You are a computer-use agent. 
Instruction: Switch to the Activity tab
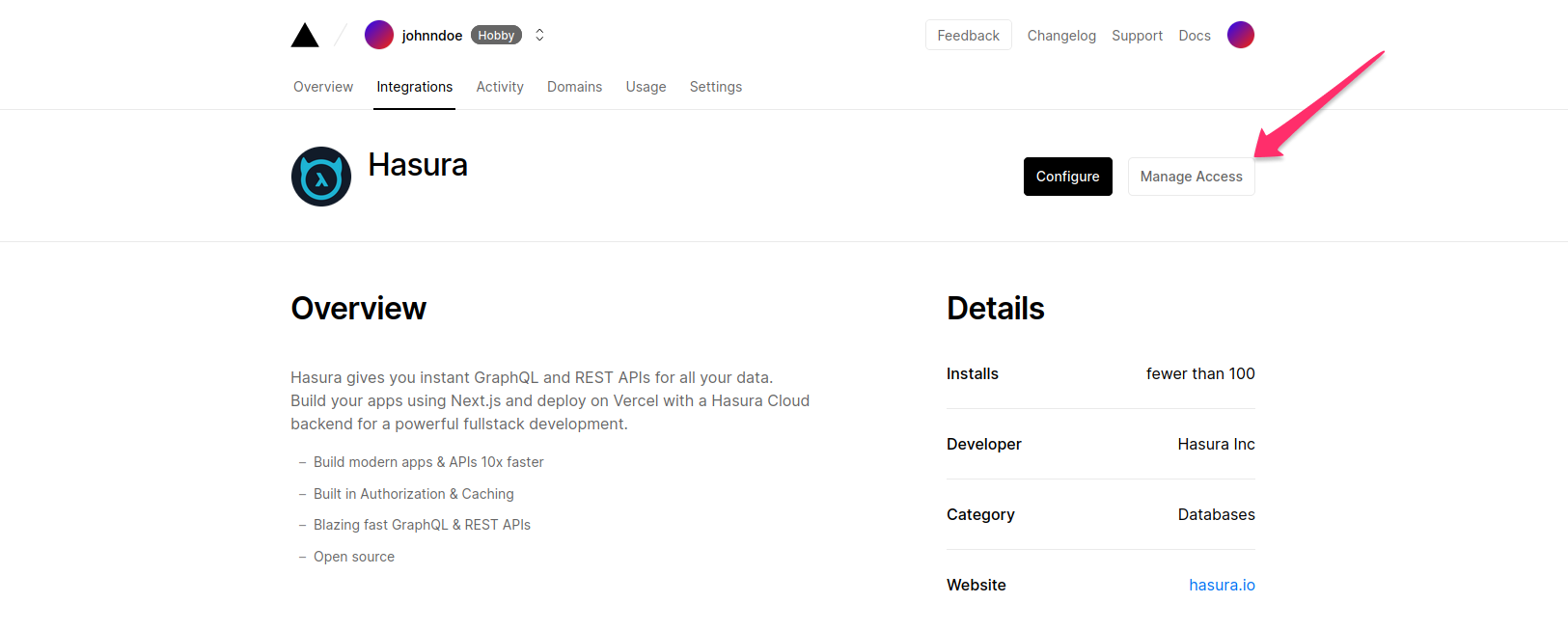[500, 87]
